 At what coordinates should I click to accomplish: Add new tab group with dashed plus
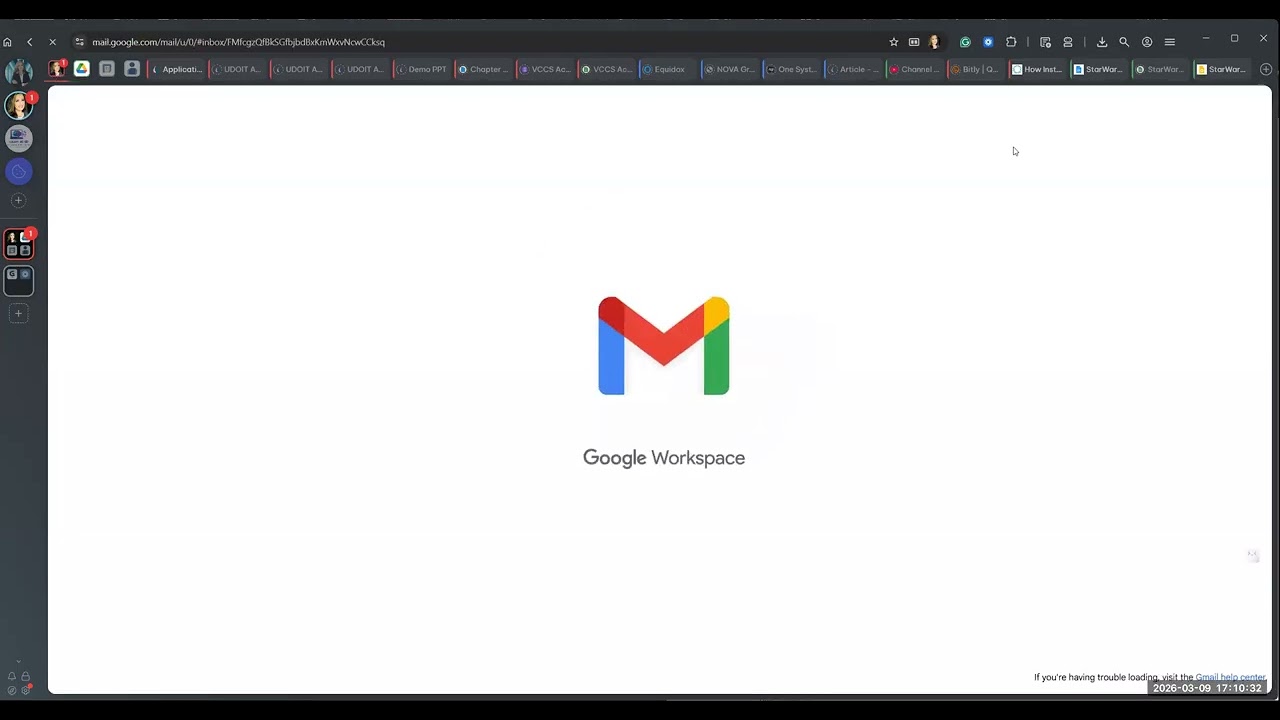[x=18, y=313]
